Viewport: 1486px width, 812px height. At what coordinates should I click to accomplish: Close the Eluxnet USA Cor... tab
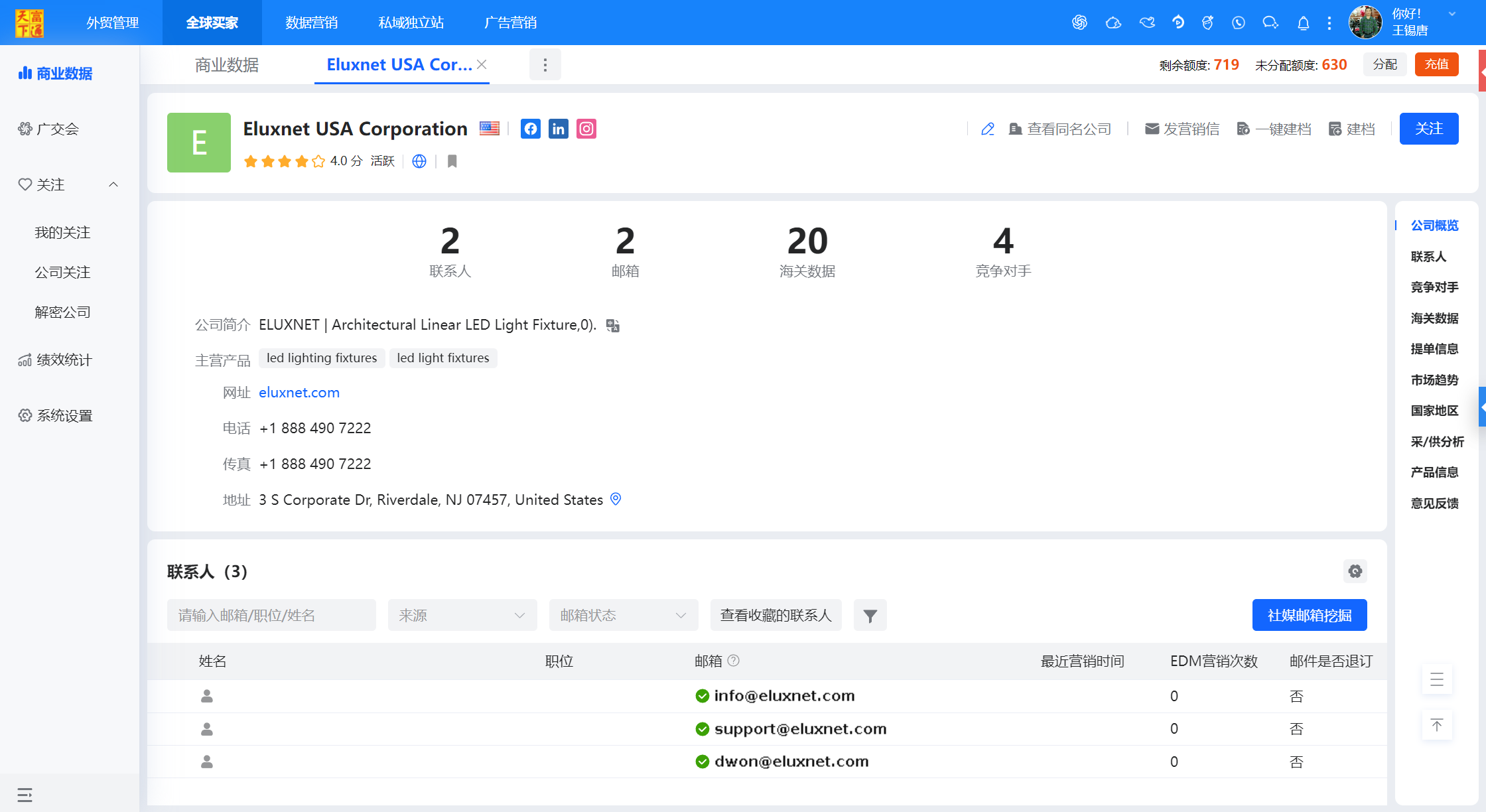click(x=482, y=64)
